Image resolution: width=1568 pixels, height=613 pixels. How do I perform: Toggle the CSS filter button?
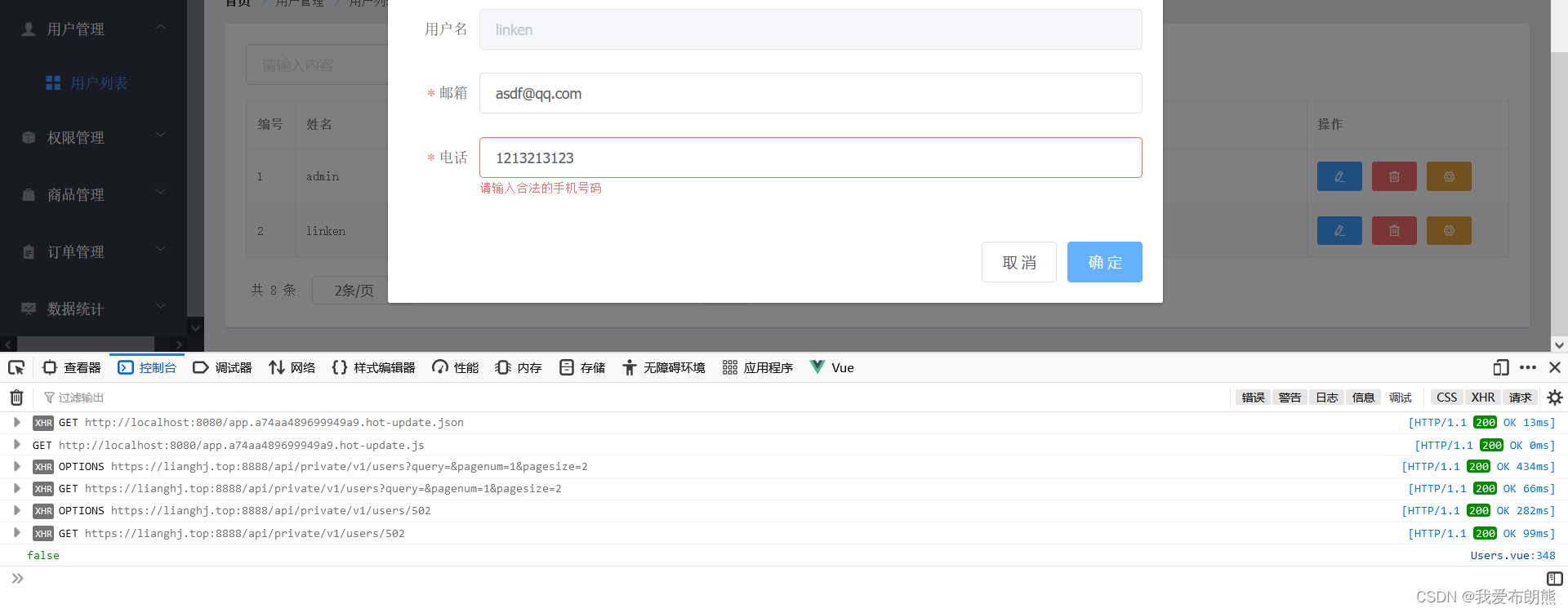pos(1446,398)
